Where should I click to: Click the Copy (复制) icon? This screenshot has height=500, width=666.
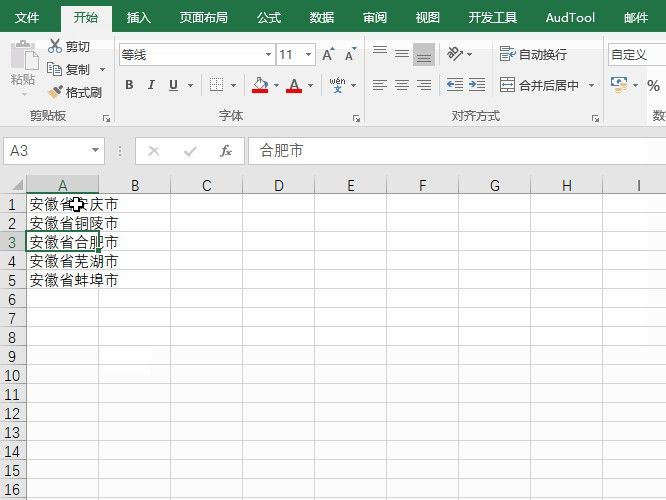click(x=54, y=69)
